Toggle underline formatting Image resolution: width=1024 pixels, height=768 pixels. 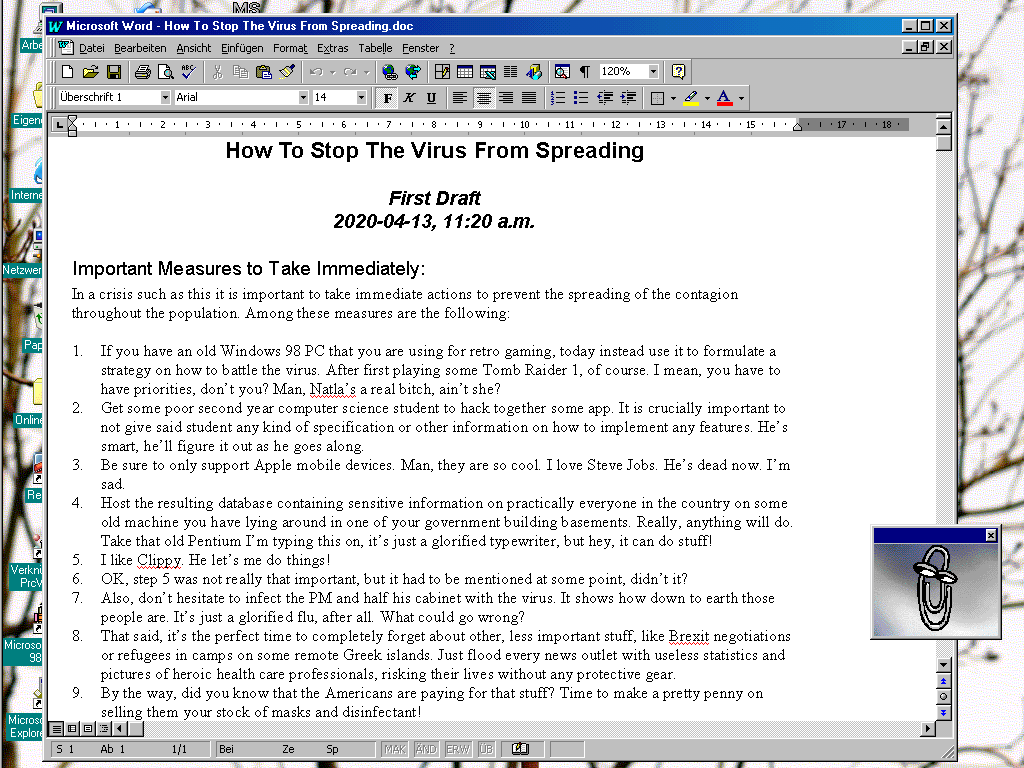coord(432,98)
